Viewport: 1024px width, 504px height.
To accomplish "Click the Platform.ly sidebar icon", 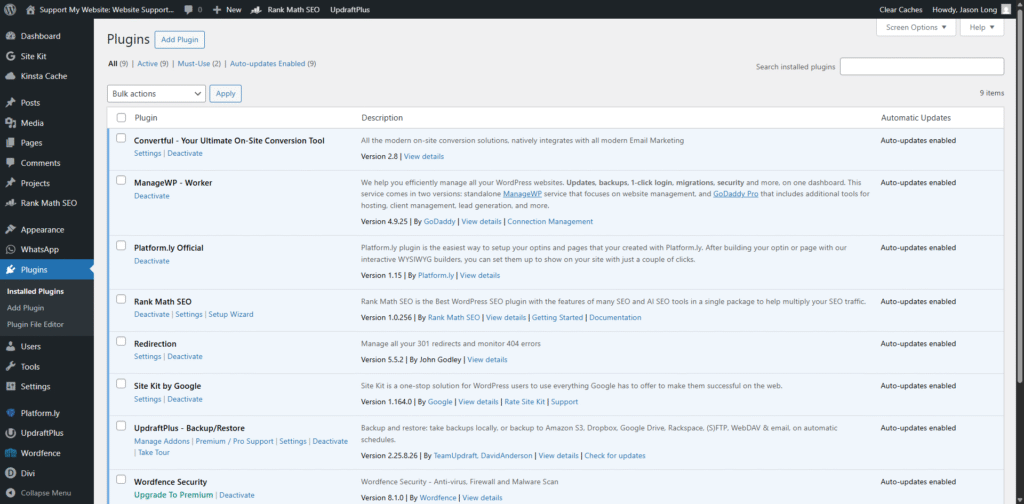I will point(10,413).
